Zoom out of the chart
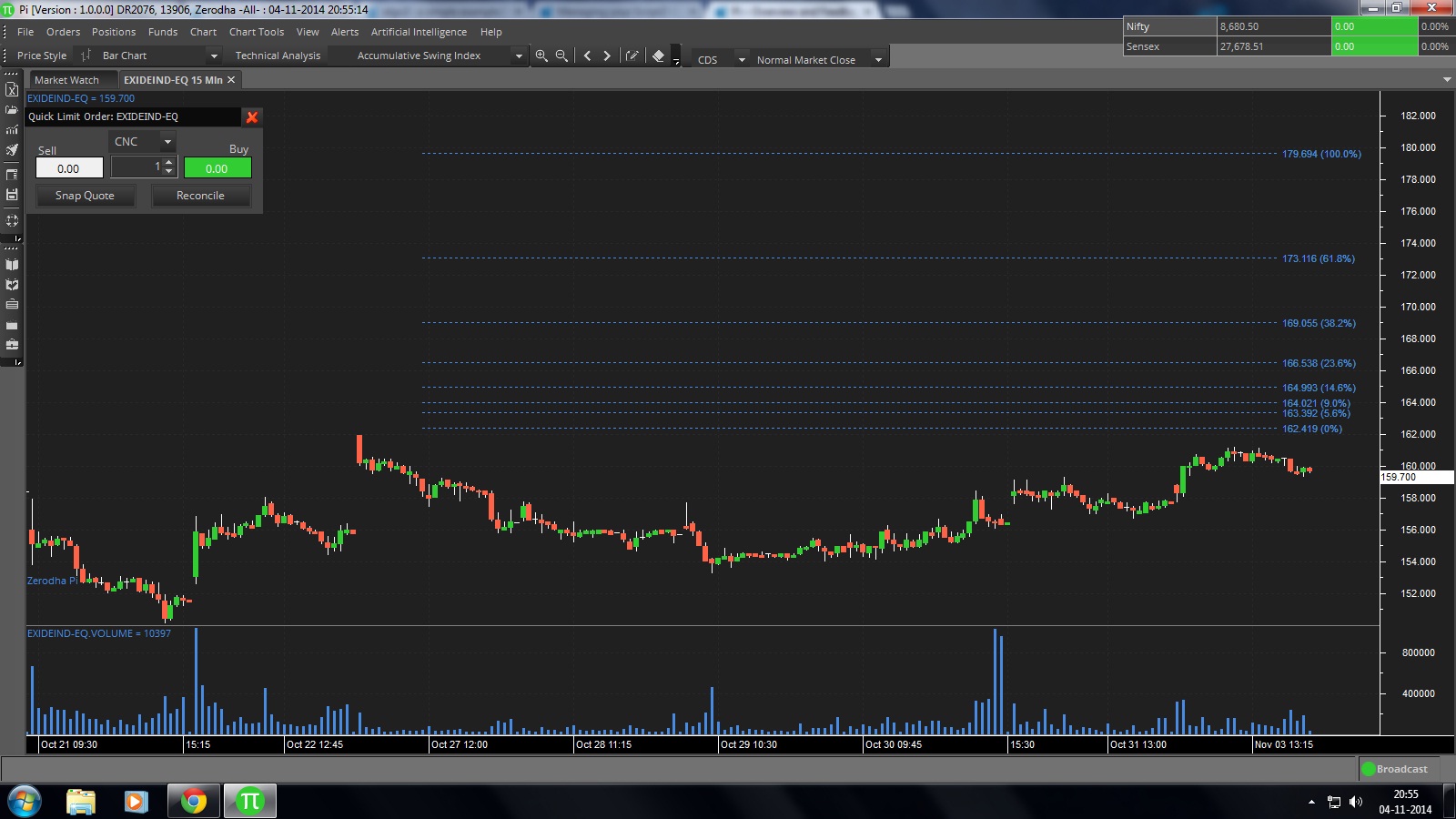This screenshot has height=819, width=1456. pos(561,56)
